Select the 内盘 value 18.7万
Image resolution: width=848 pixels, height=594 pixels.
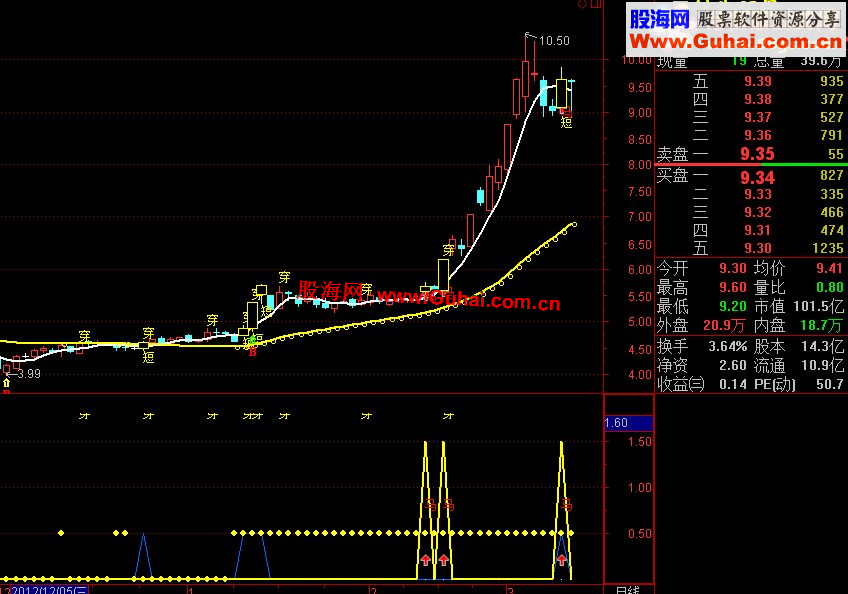(821, 326)
